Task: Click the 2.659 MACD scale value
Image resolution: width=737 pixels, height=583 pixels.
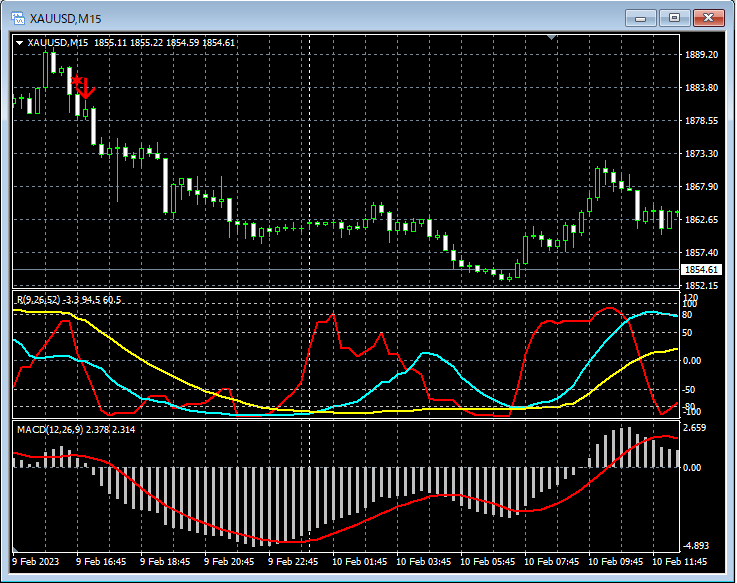Action: point(696,428)
